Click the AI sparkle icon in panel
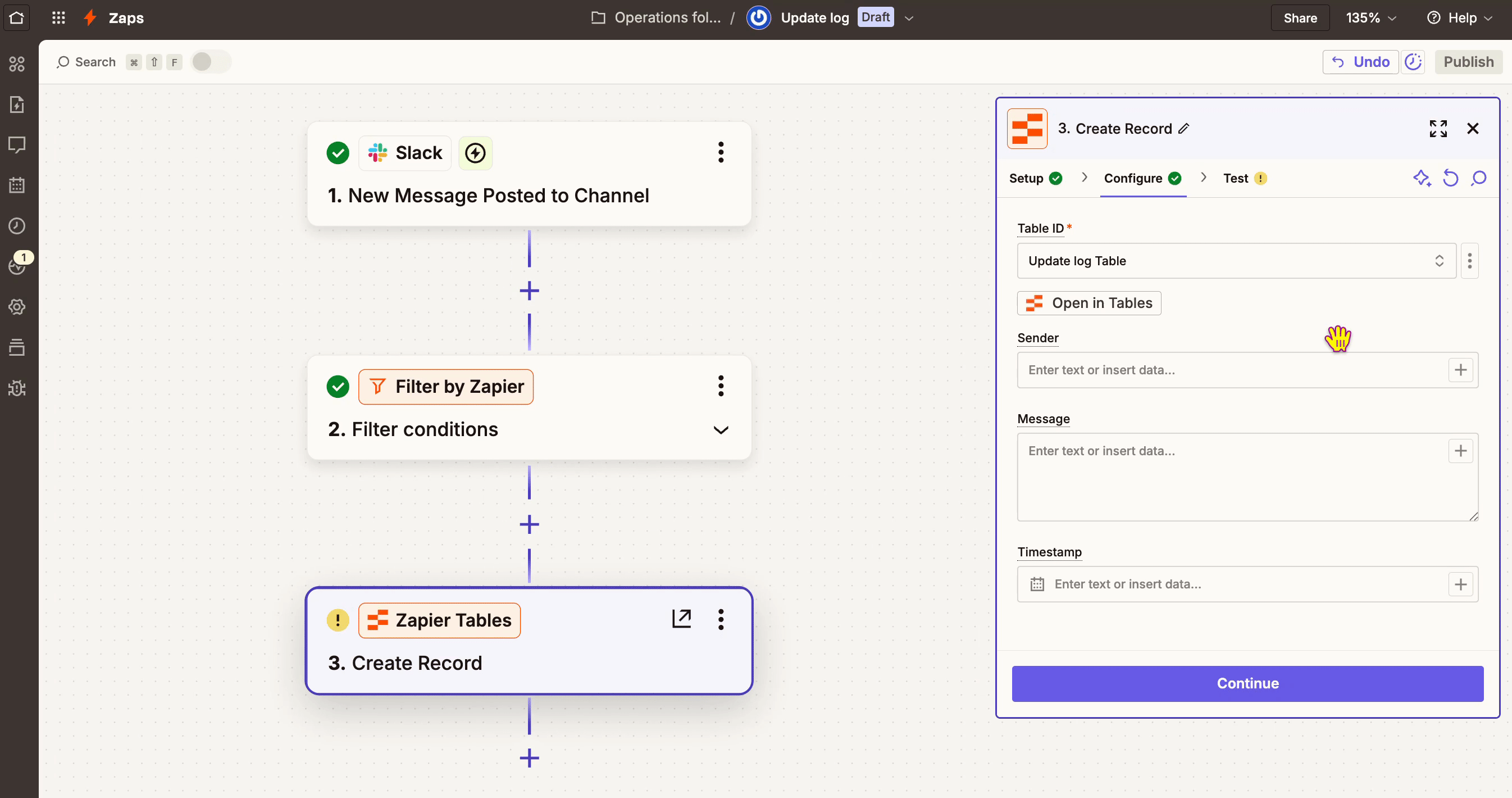Screen dimensions: 1512x798 pyautogui.click(x=1422, y=178)
